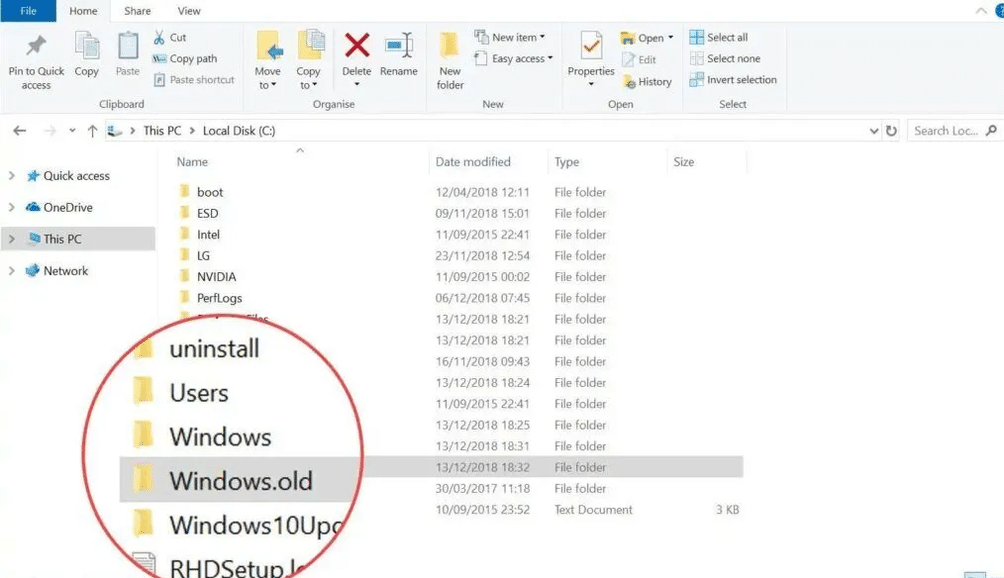
Task: Click the Paste icon in the ribbon
Action: (128, 47)
